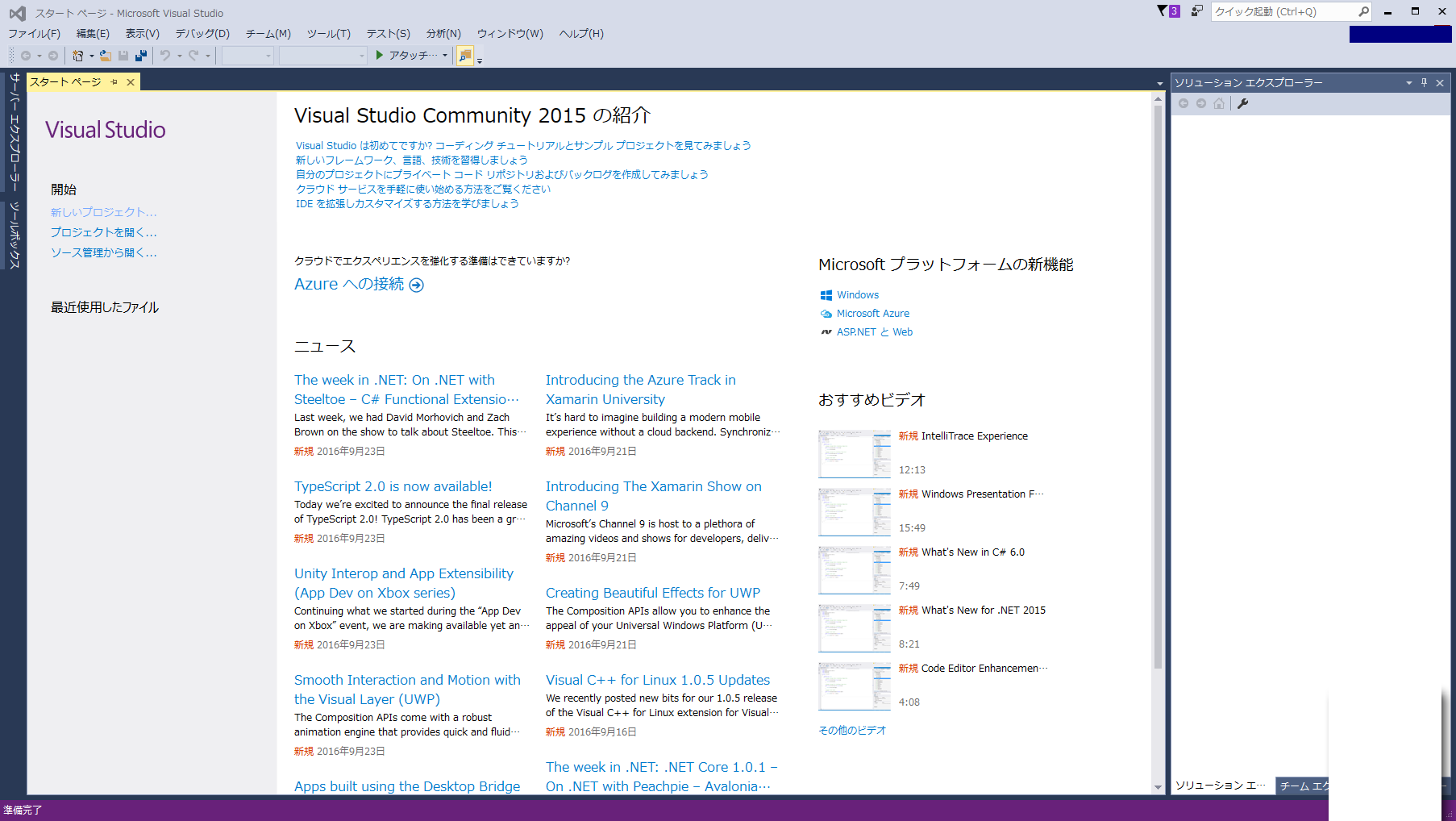The width and height of the screenshot is (1456, 821).
Task: Open the toolbar options overflow arrow
Action: 480,60
